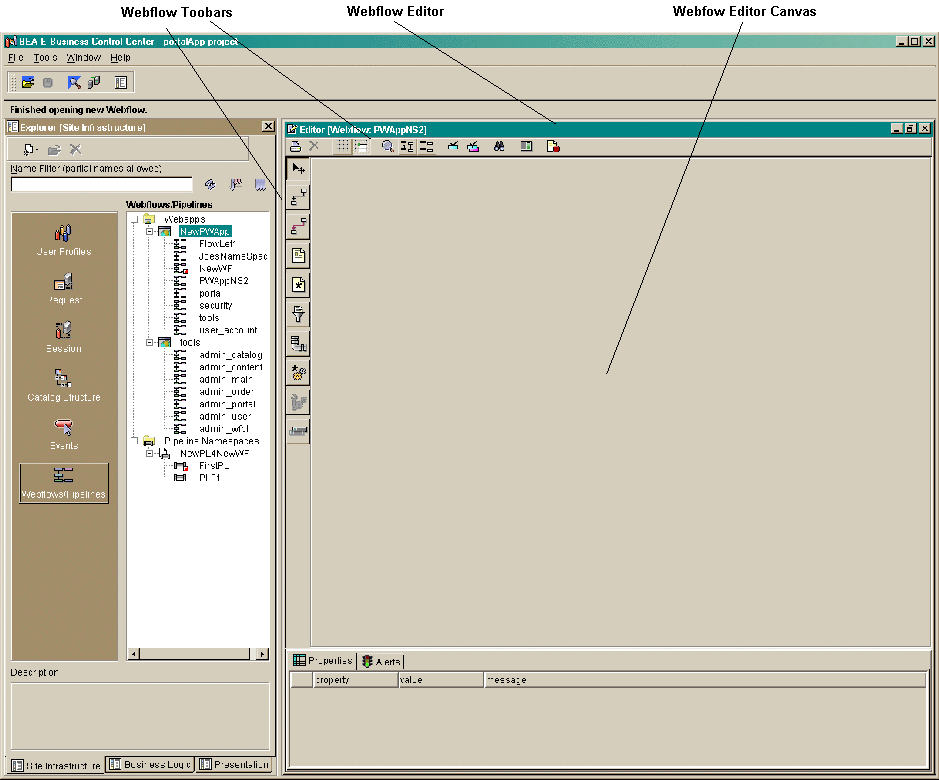Screen dimensions: 939x780
Task: Open Catalog Structure in Explorer sidebar
Action: pyautogui.click(x=63, y=386)
